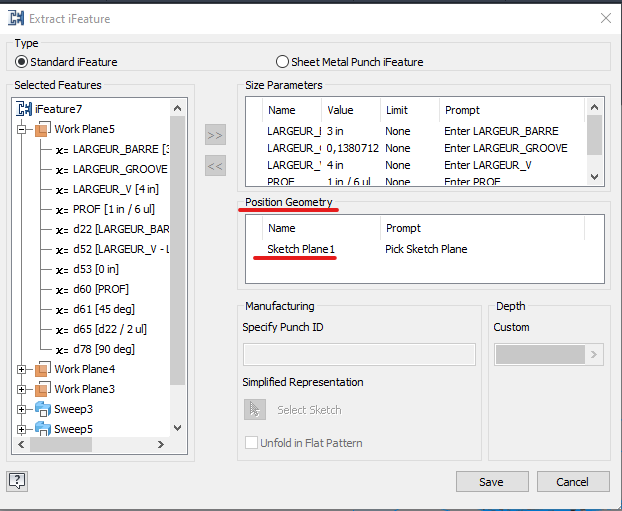Open the help question mark icon
Screen dimensions: 622x511
(x=17, y=481)
